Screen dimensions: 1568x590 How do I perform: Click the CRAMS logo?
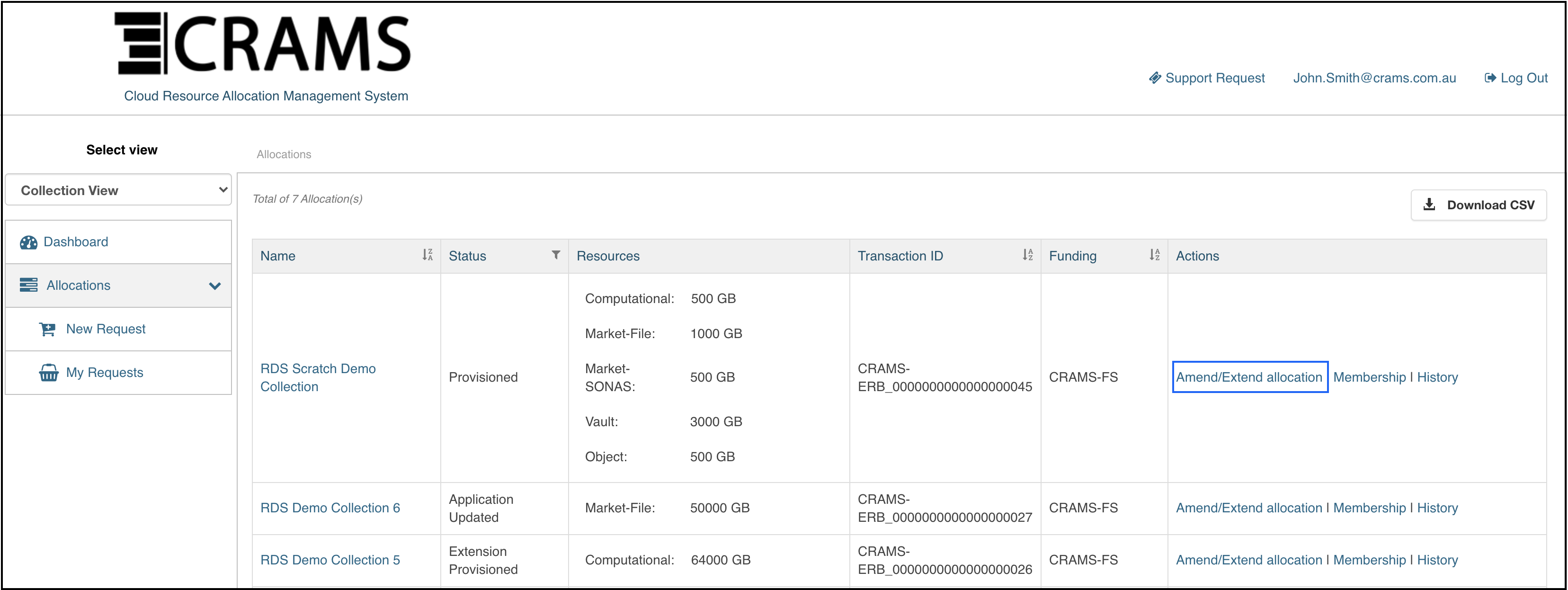pyautogui.click(x=262, y=43)
